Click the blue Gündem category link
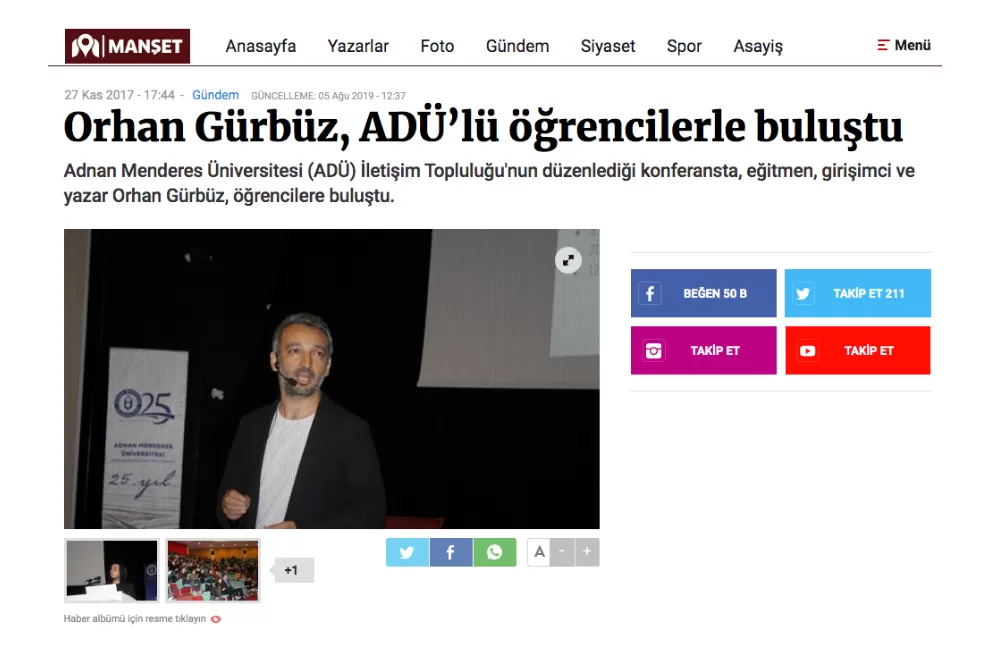1000x667 pixels. click(216, 95)
